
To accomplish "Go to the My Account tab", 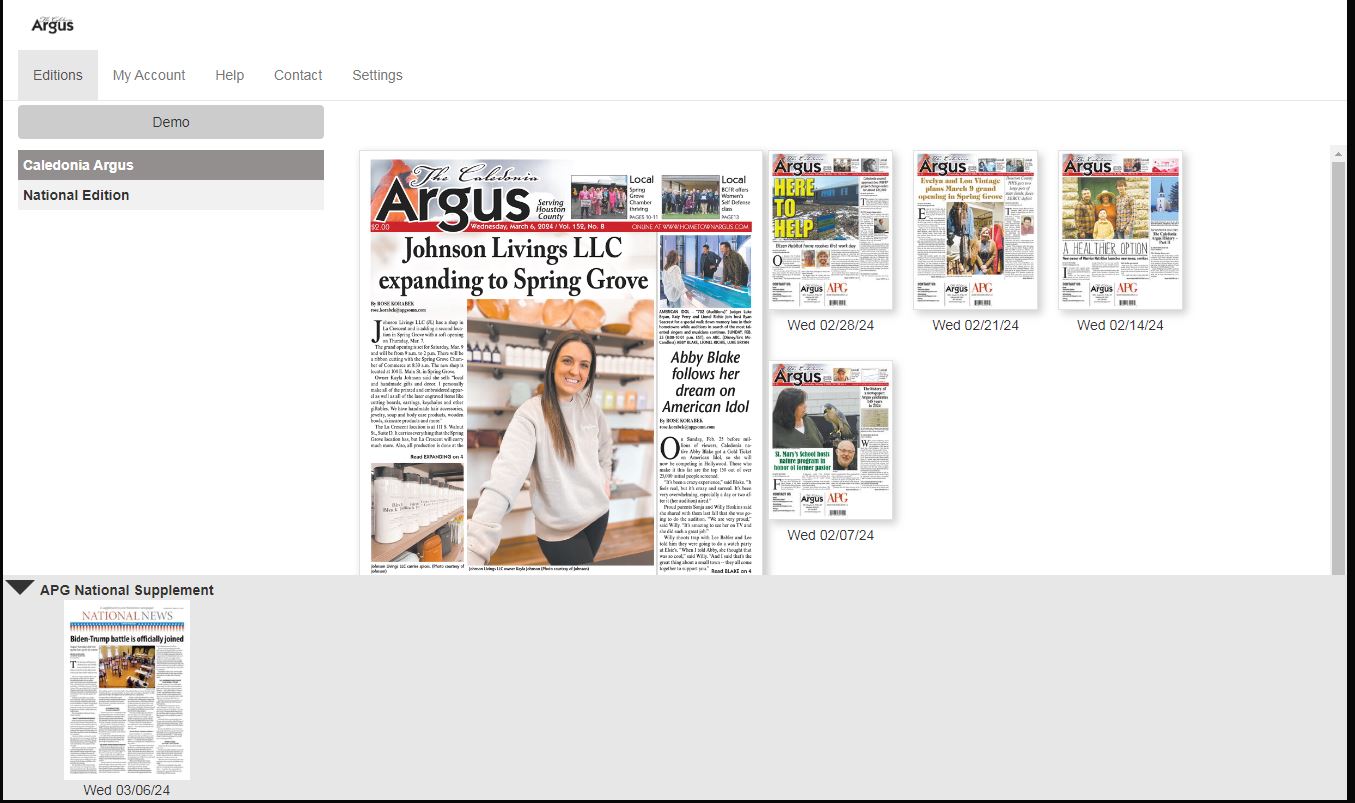I will 149,75.
